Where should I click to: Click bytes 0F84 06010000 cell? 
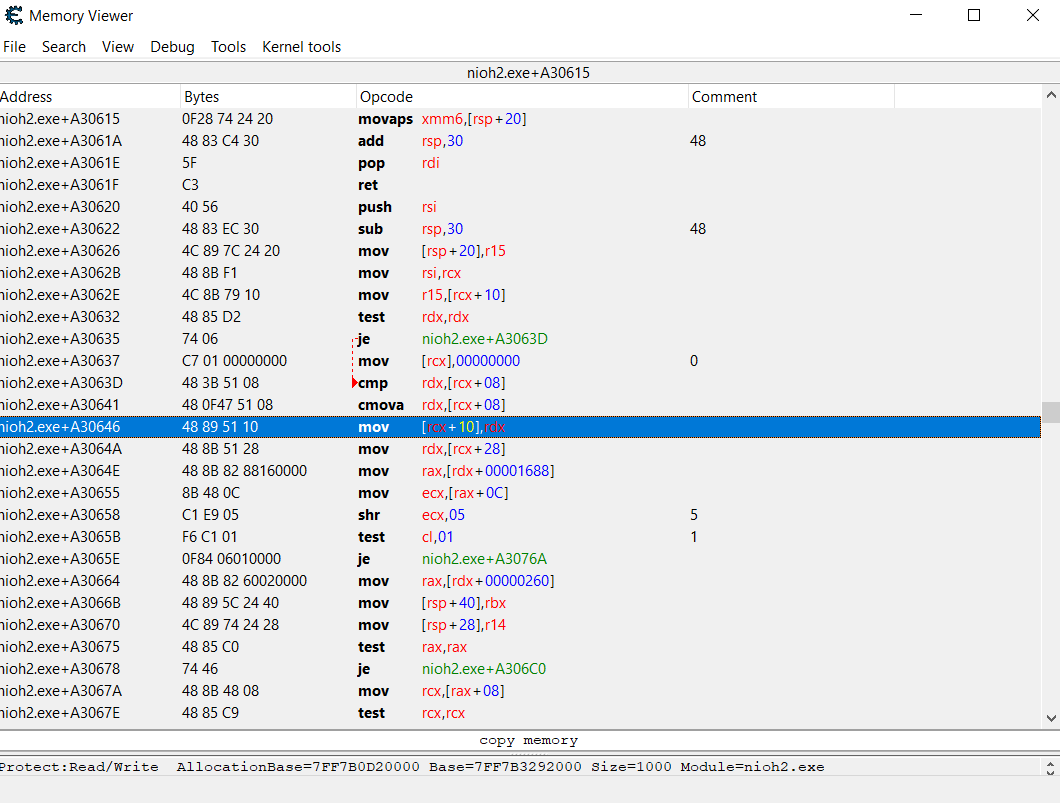pyautogui.click(x=231, y=559)
